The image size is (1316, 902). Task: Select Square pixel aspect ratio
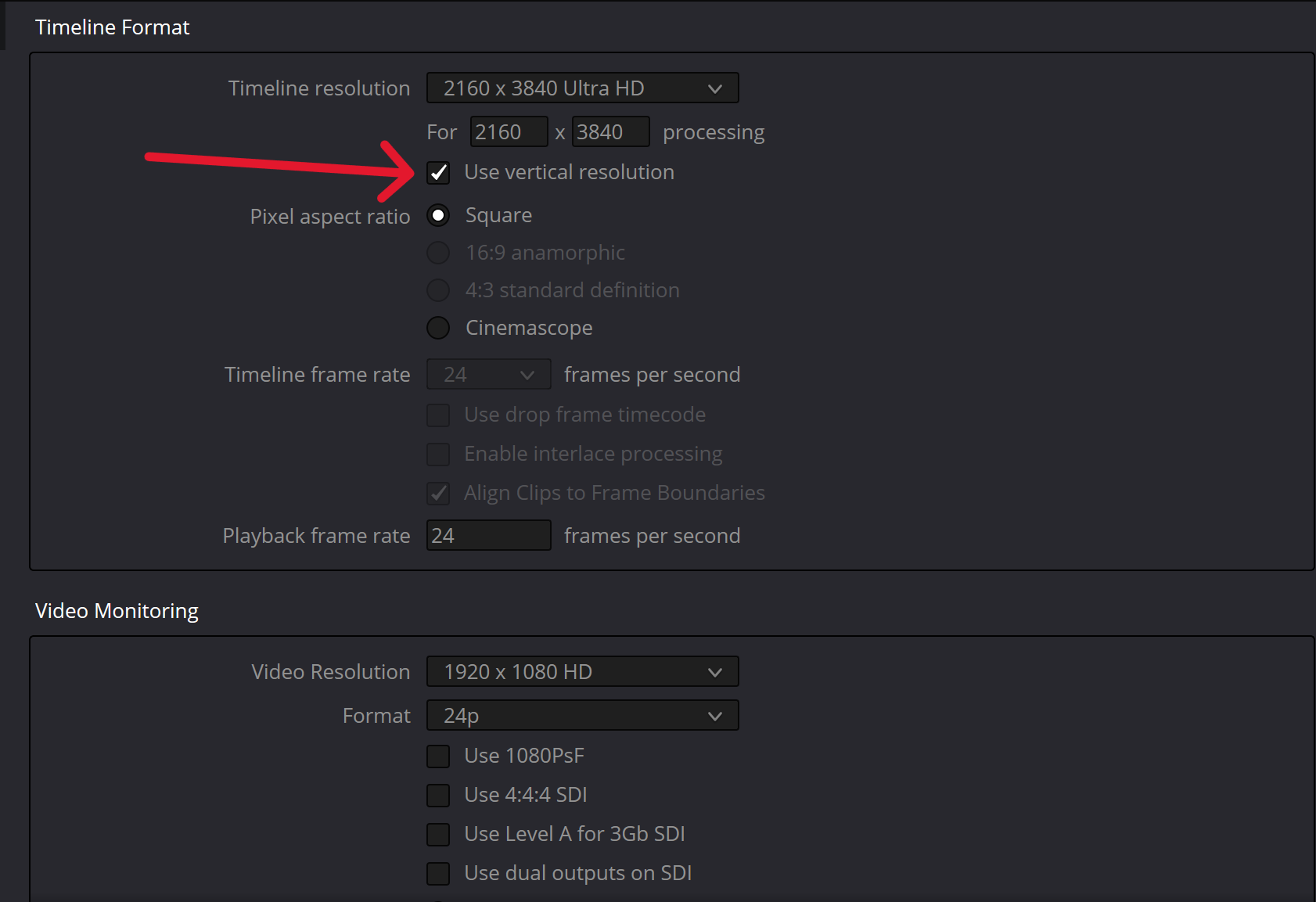pos(438,215)
